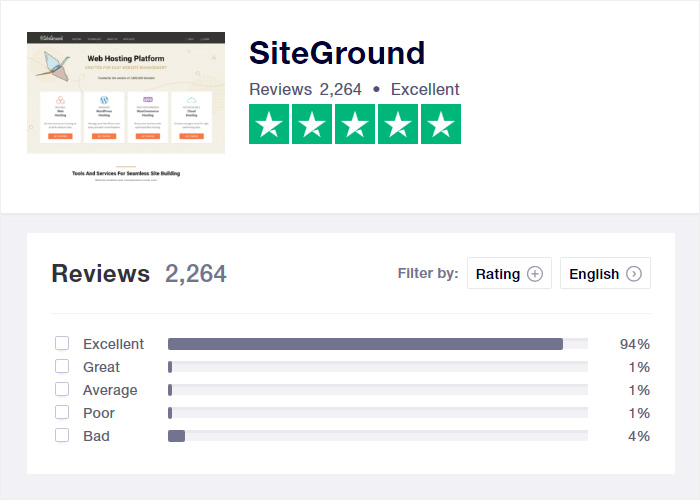Click the Bad label text
The image size is (700, 500).
click(96, 436)
